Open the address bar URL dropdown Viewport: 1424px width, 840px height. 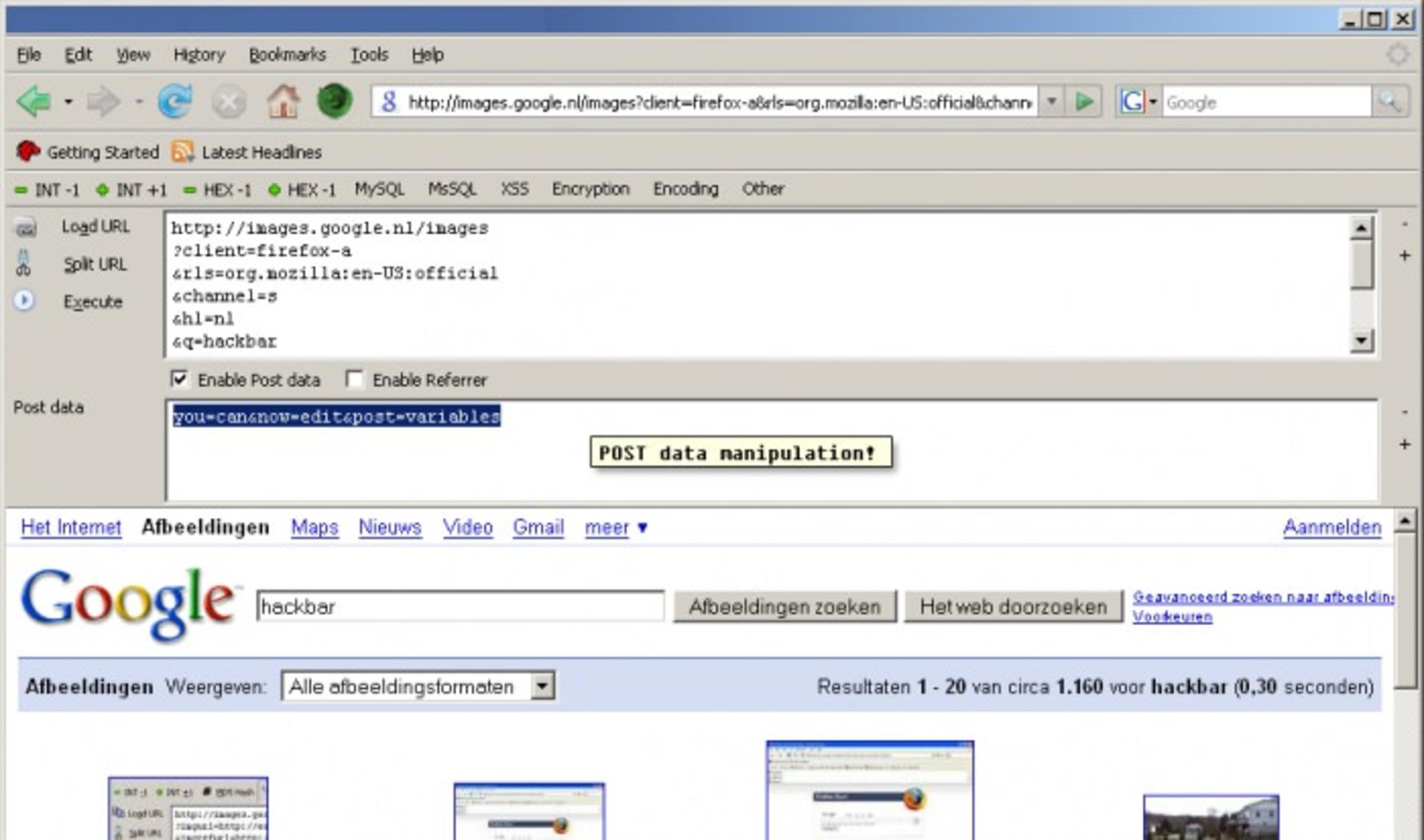pyautogui.click(x=1051, y=102)
